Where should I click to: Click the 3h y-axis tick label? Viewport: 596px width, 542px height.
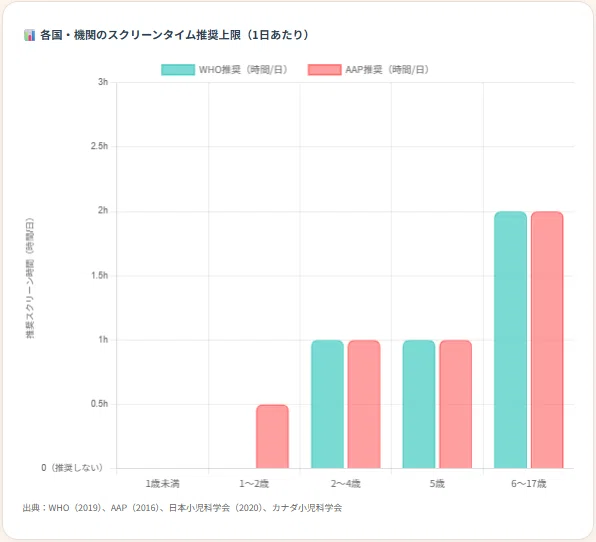tap(103, 82)
